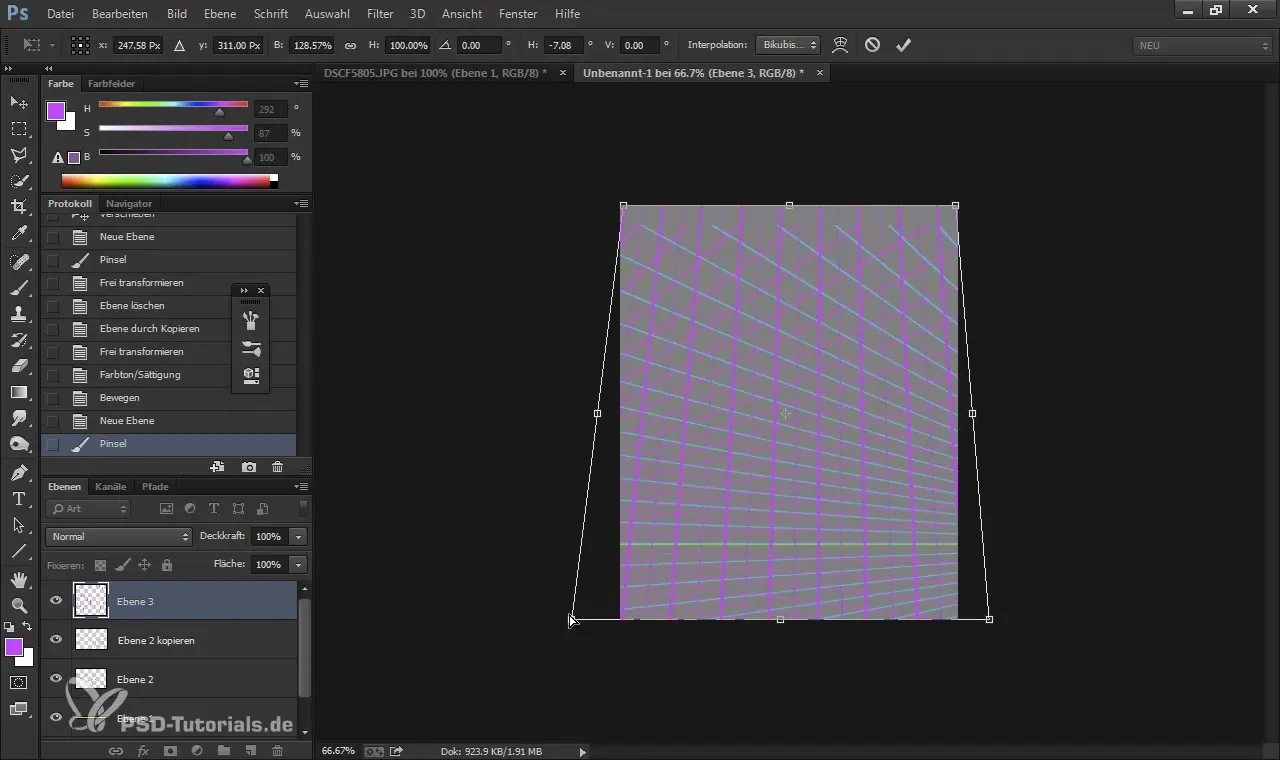Select the Crop tool
The image size is (1280, 760).
click(19, 207)
